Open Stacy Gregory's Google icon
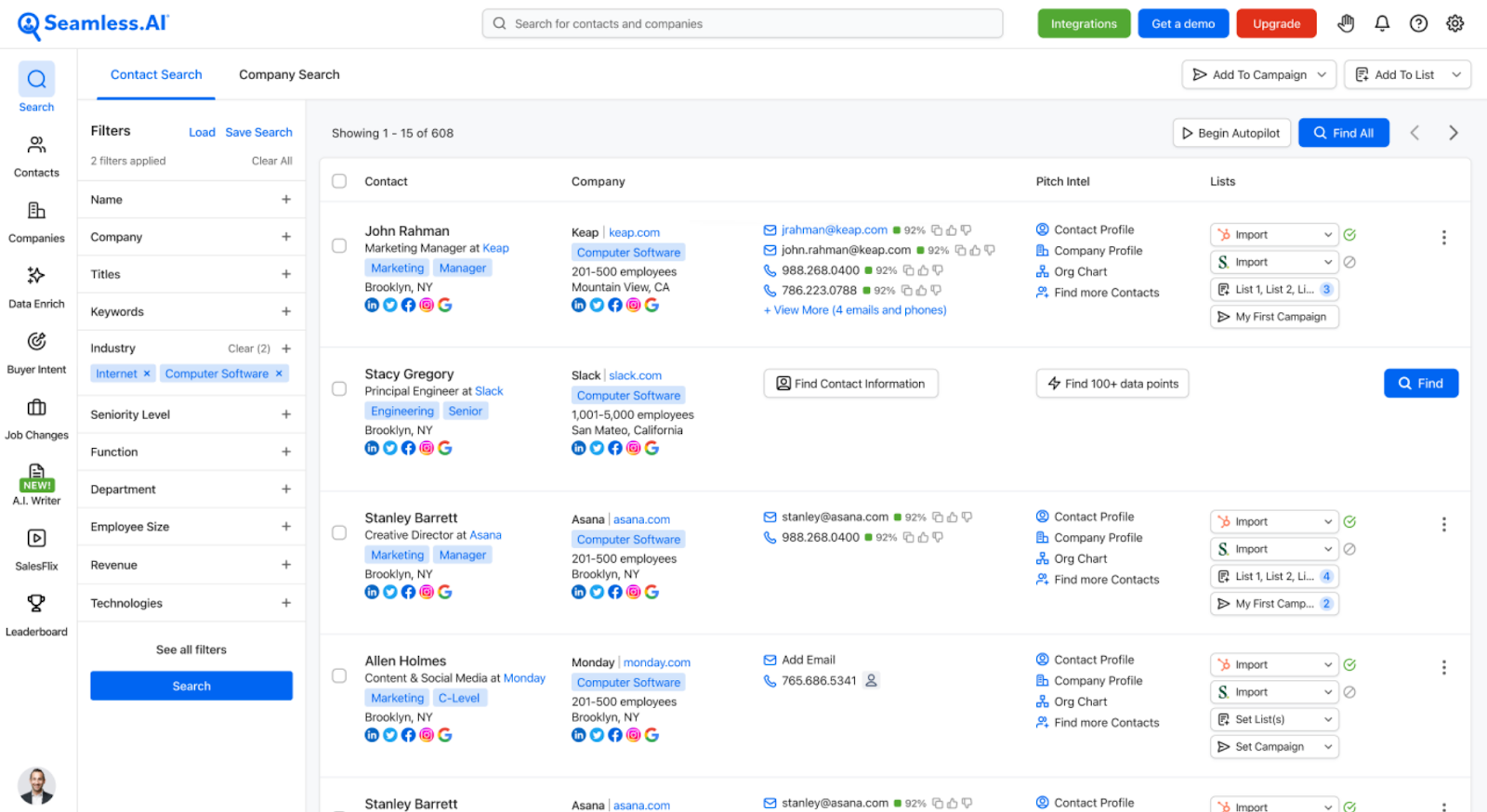This screenshot has height=812, width=1487. tap(445, 448)
